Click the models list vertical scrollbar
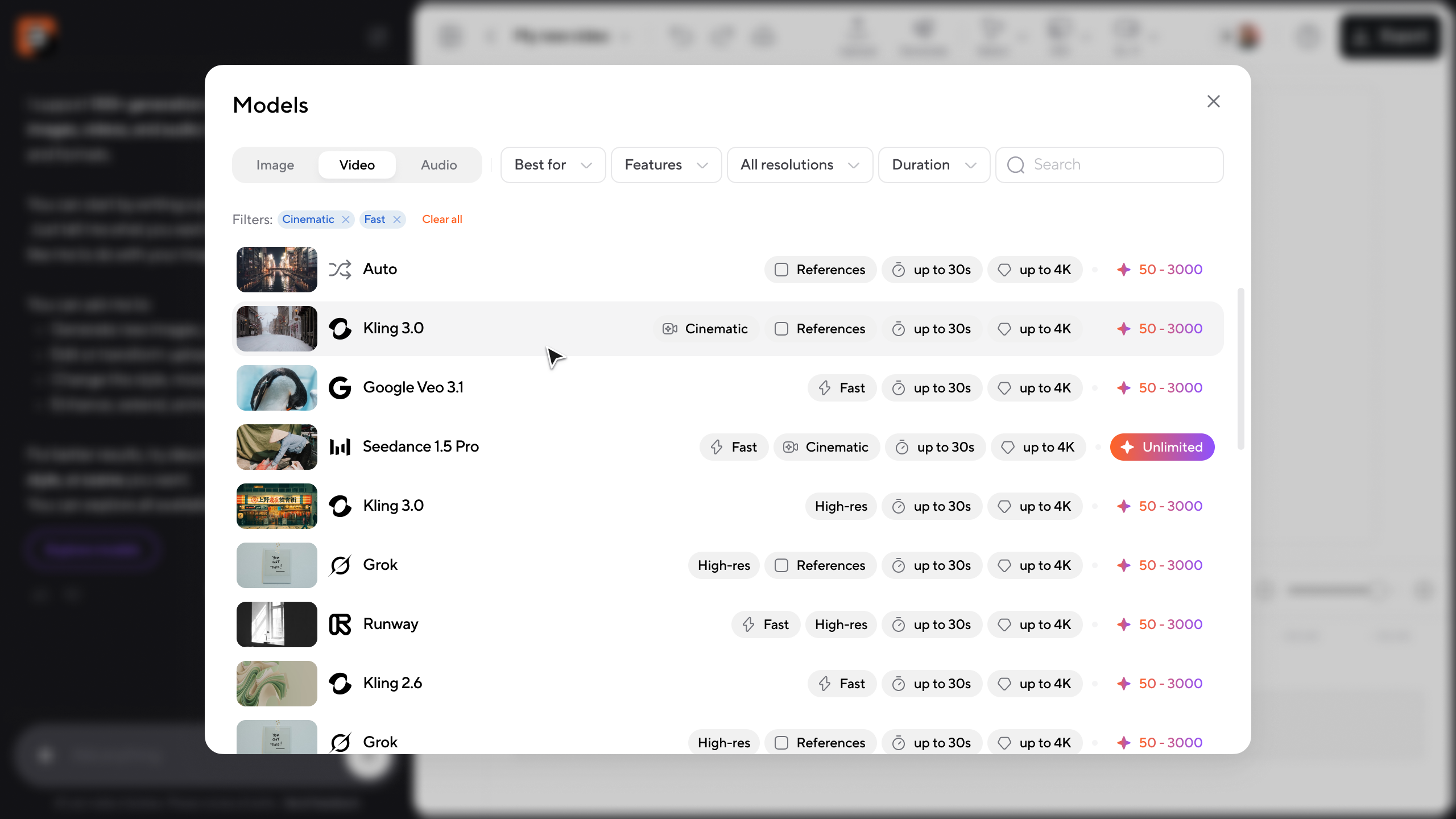The height and width of the screenshot is (819, 1456). click(x=1240, y=370)
